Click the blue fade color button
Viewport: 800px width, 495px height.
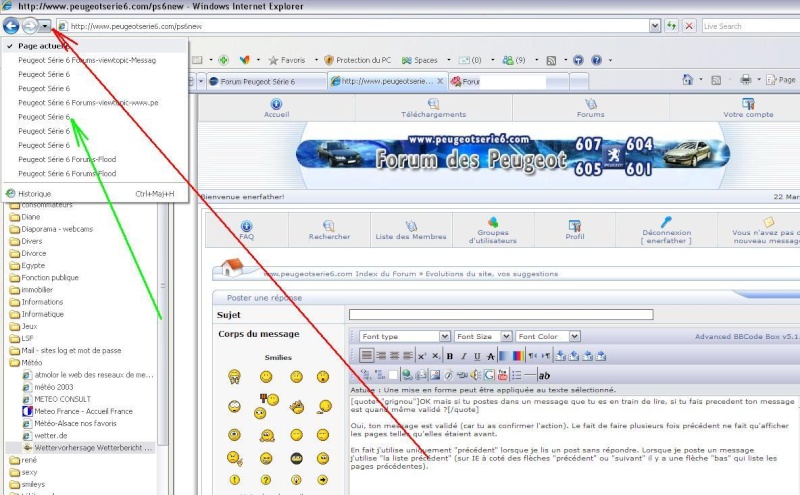(x=504, y=356)
